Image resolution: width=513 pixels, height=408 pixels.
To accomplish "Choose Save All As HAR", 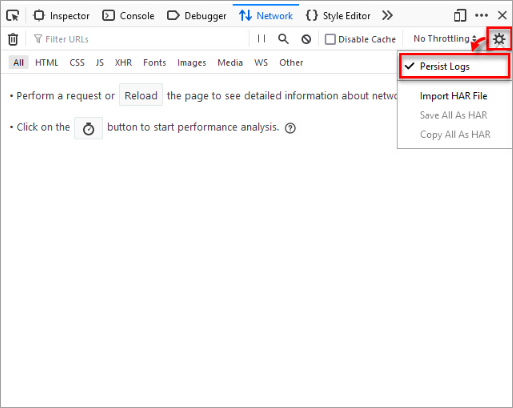I will [453, 115].
